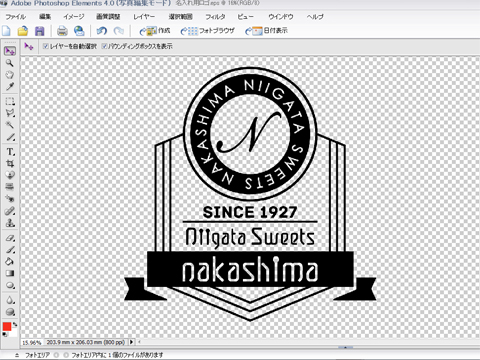The height and width of the screenshot is (360, 480).
Task: Click the Print icon
Action: pos(62,31)
